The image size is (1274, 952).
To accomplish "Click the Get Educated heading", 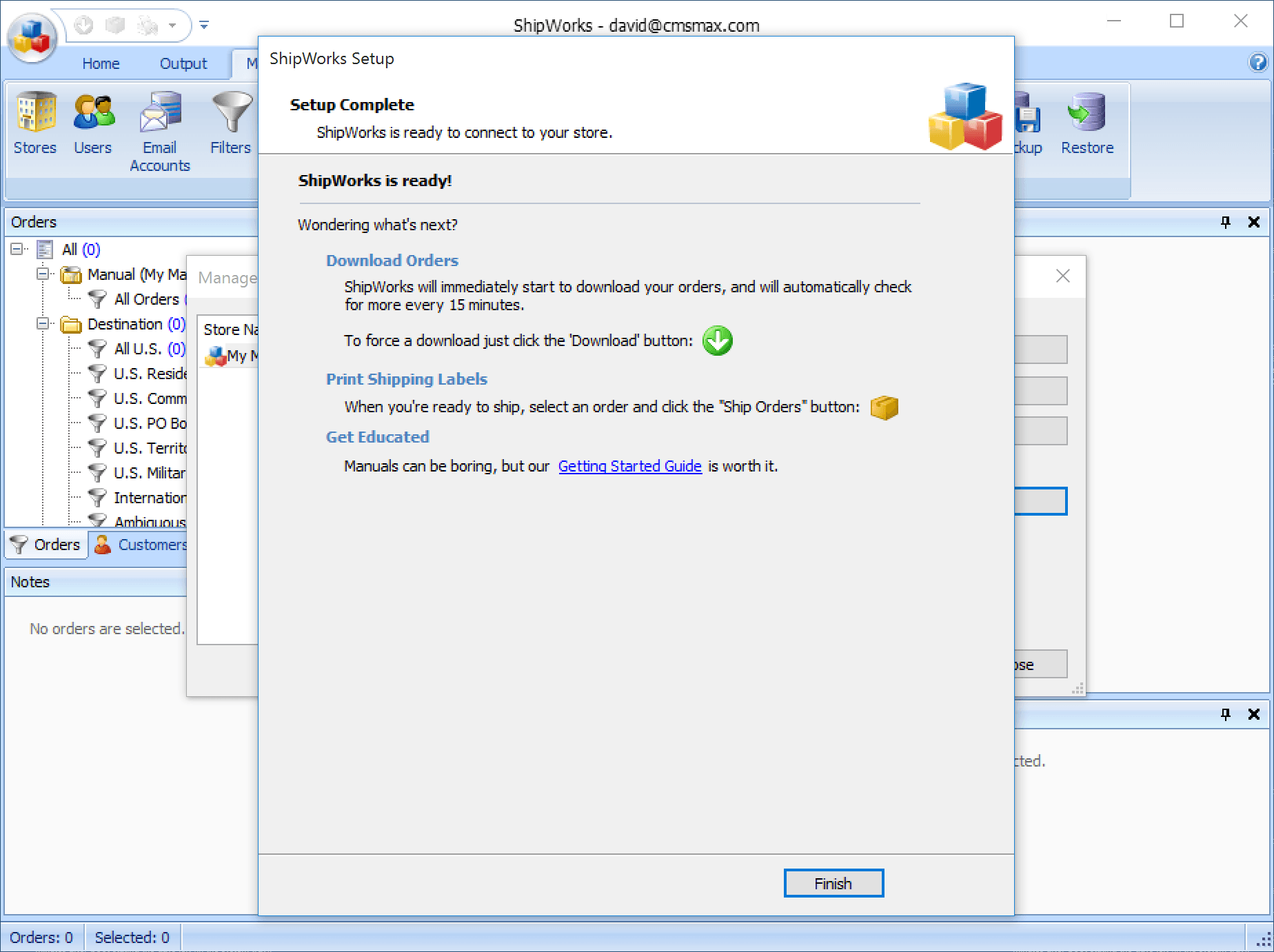I will click(378, 437).
